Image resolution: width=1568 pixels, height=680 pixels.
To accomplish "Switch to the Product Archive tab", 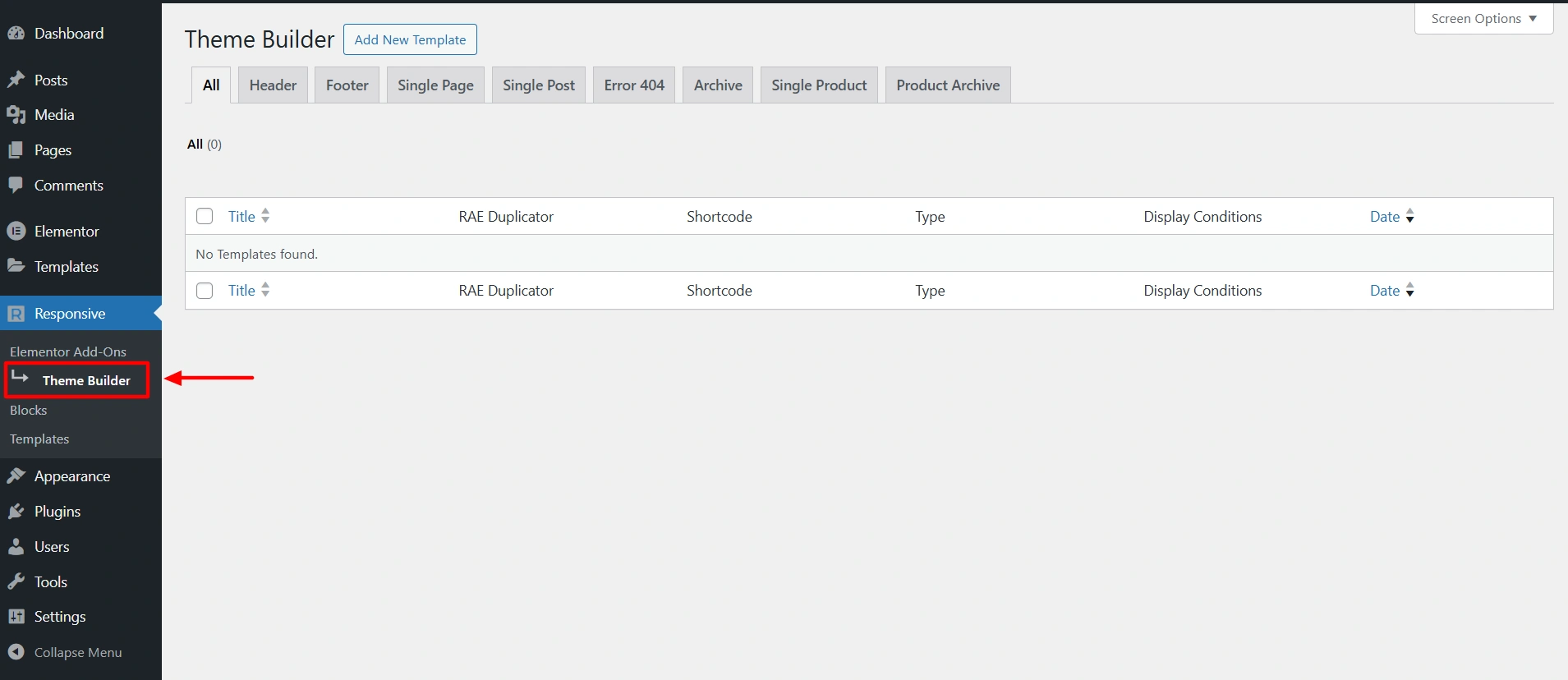I will (x=948, y=85).
